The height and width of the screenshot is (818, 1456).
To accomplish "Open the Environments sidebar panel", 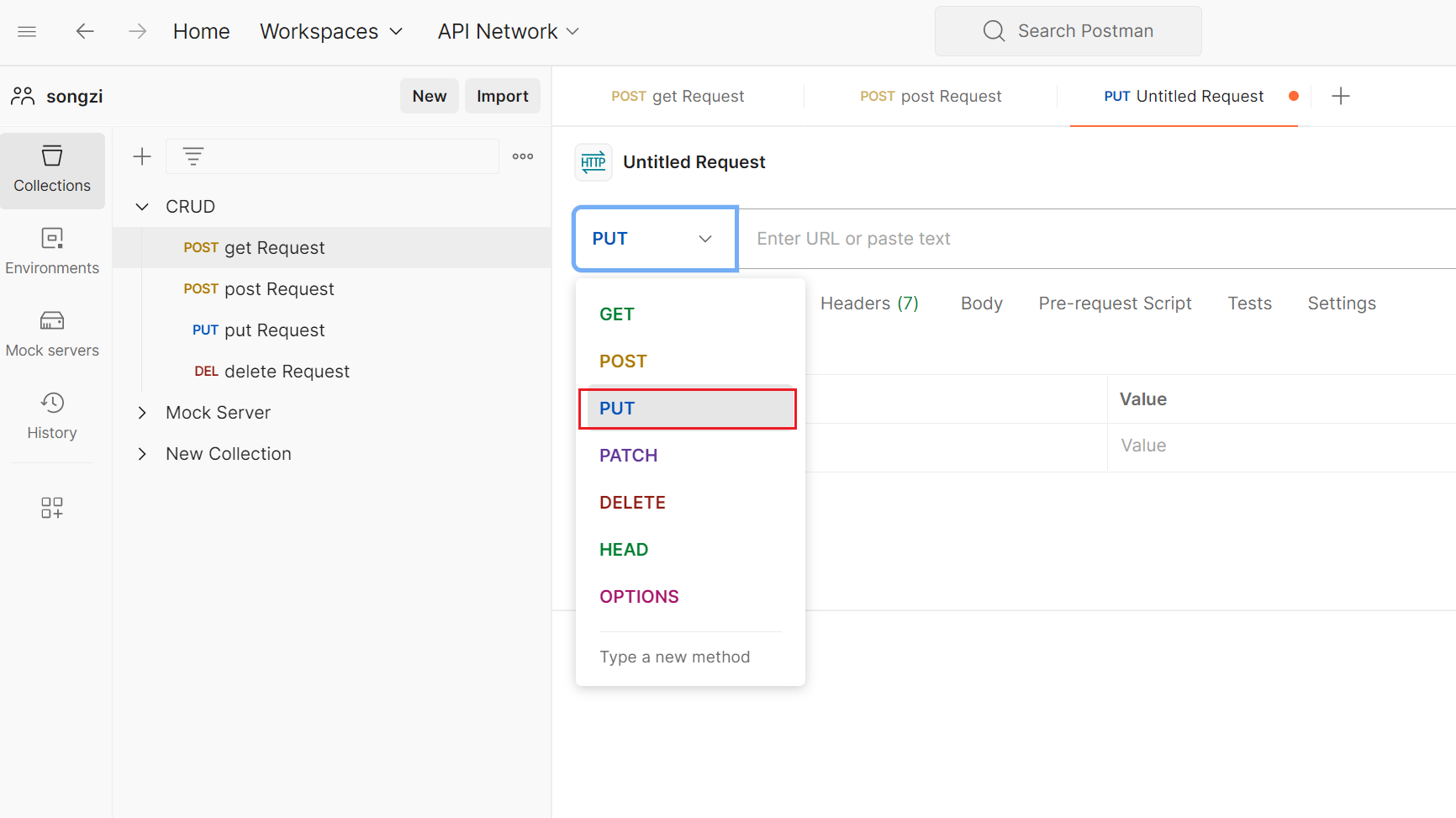I will (x=52, y=252).
